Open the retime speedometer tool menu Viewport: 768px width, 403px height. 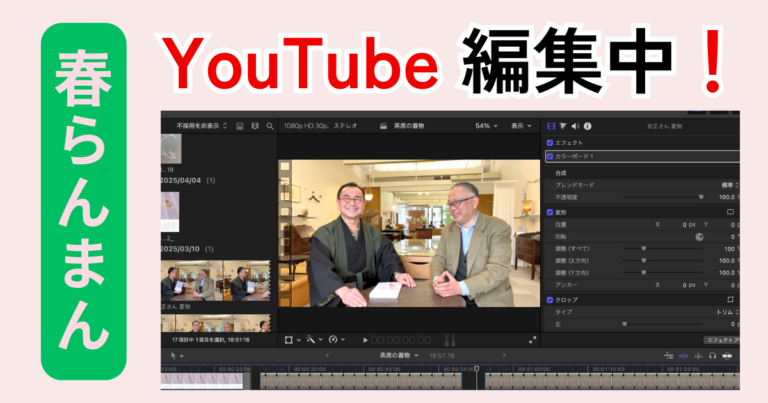pos(336,339)
